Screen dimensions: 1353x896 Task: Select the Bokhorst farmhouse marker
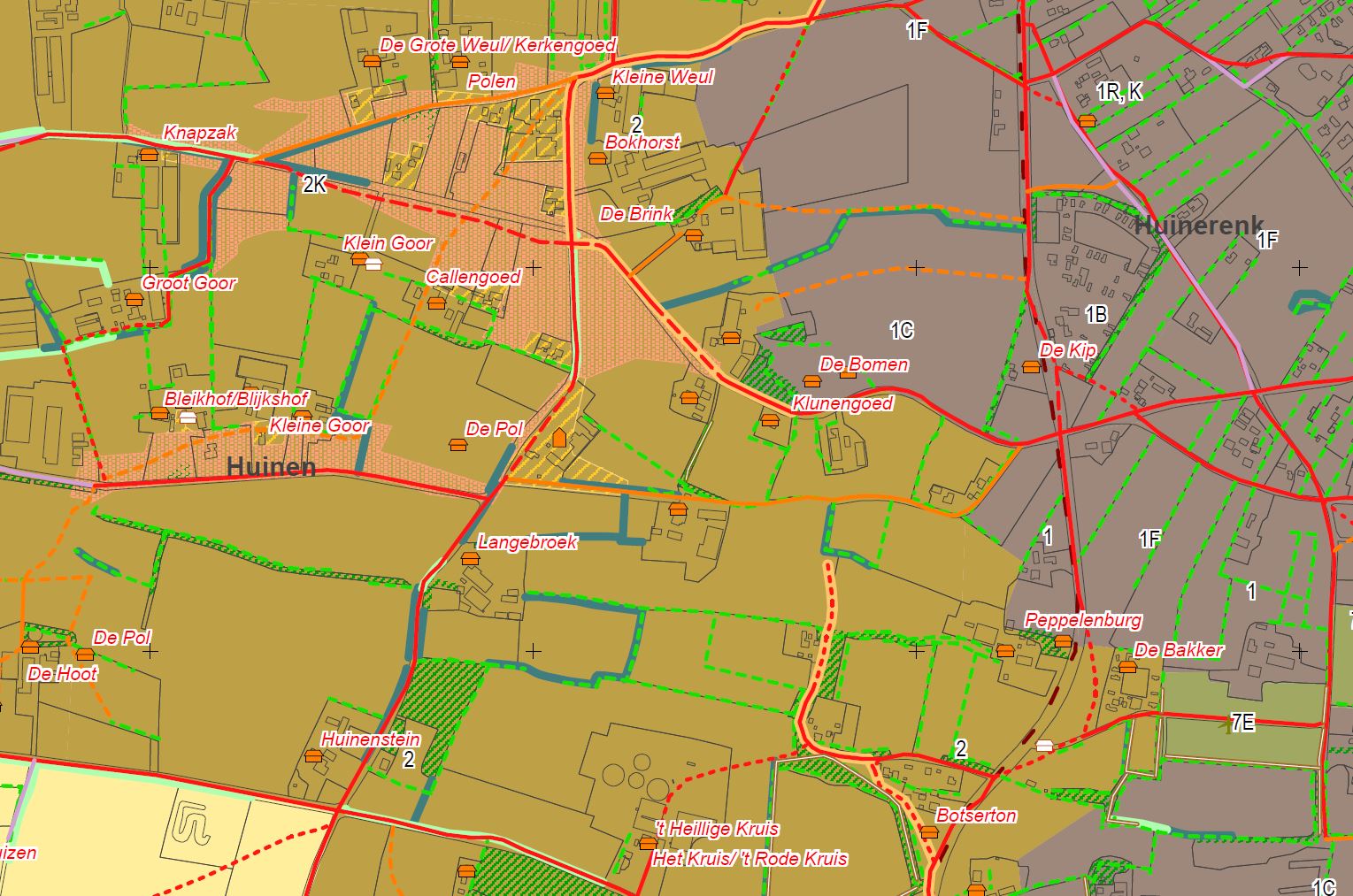coord(598,159)
